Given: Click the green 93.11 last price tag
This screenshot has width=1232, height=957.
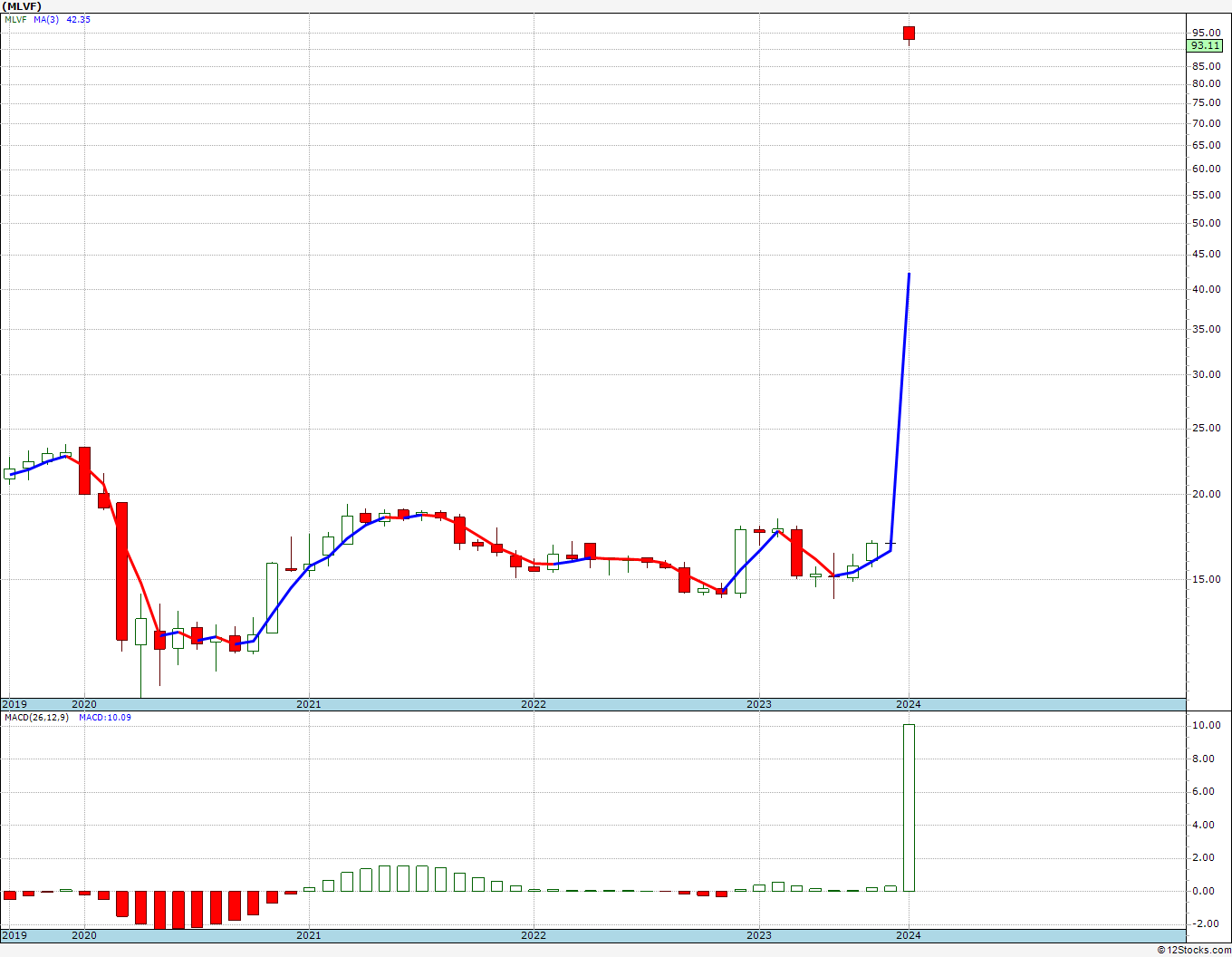Looking at the screenshot, I should click(x=1206, y=45).
